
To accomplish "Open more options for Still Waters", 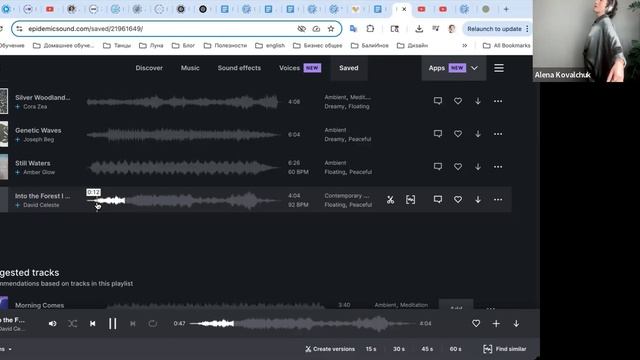I will [498, 167].
